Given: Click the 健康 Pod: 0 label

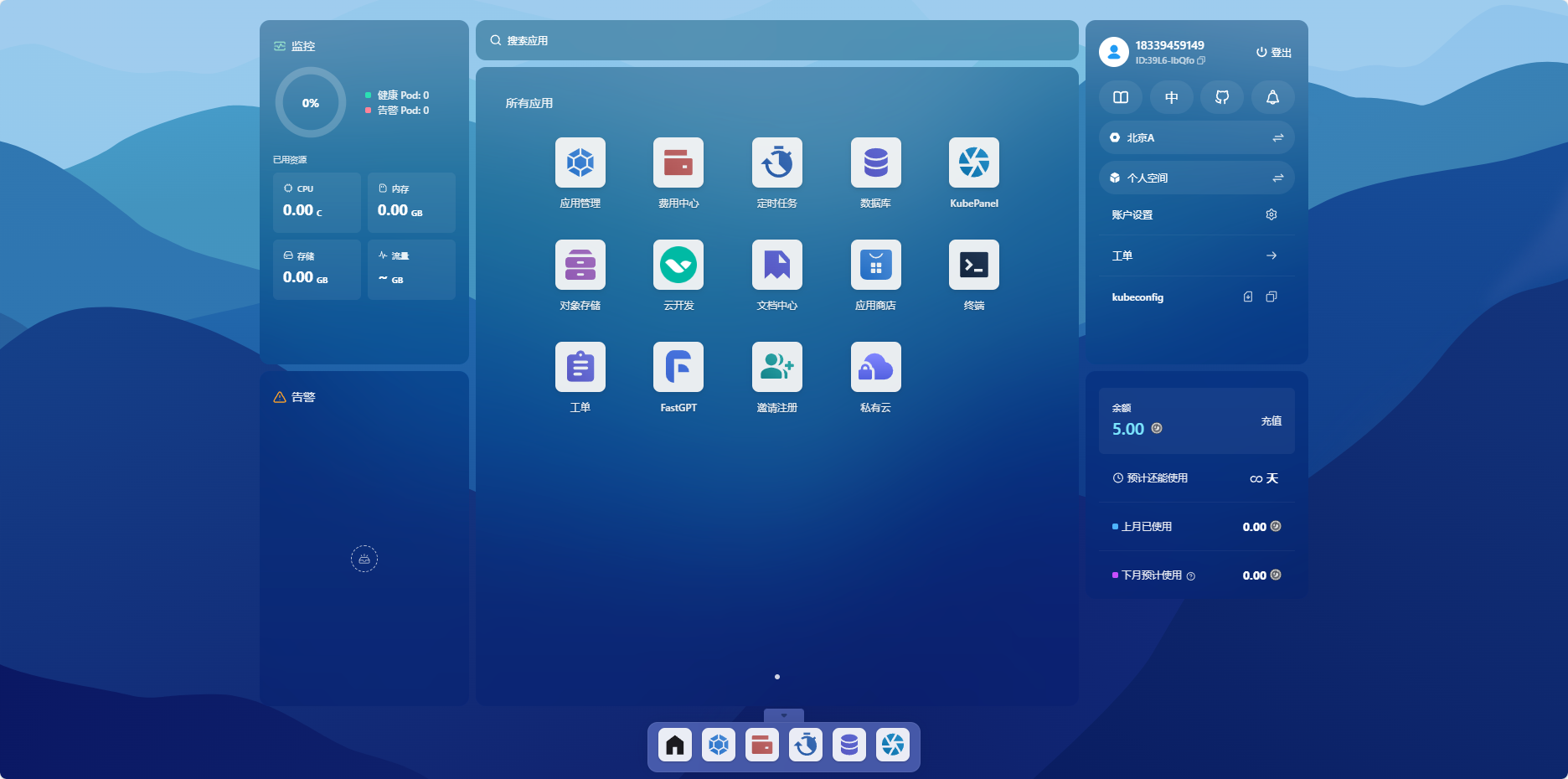Looking at the screenshot, I should pos(403,95).
